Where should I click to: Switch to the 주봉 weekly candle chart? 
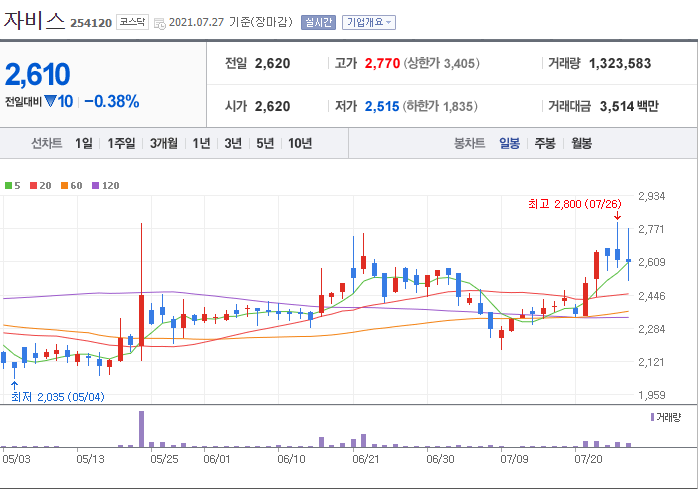[x=545, y=143]
